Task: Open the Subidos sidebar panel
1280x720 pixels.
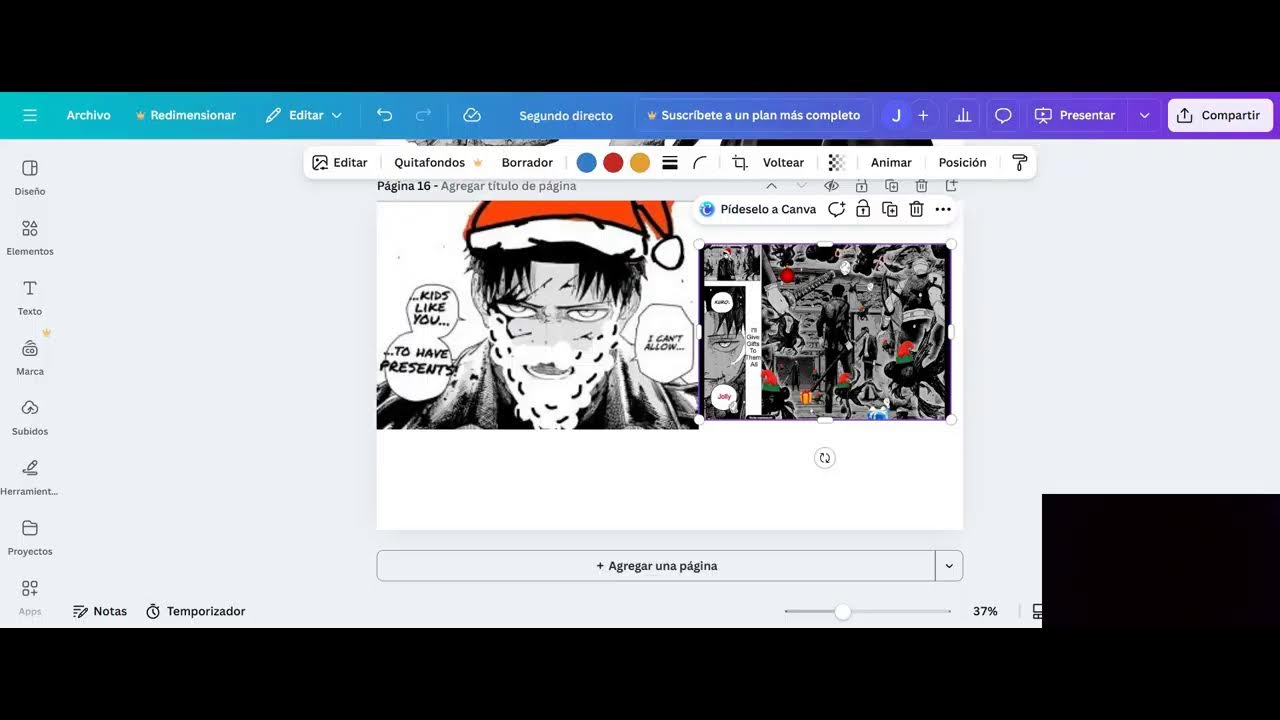Action: [x=30, y=417]
